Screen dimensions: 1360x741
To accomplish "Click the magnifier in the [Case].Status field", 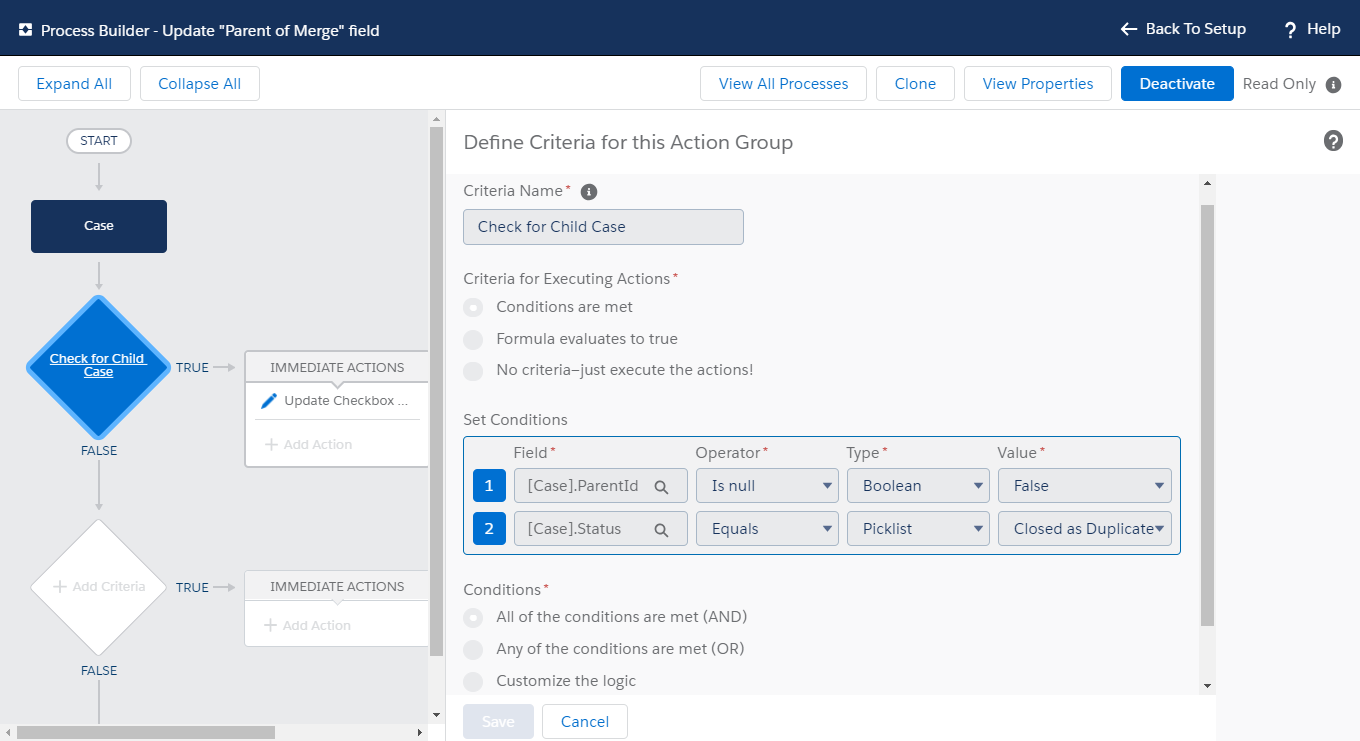I will (661, 530).
